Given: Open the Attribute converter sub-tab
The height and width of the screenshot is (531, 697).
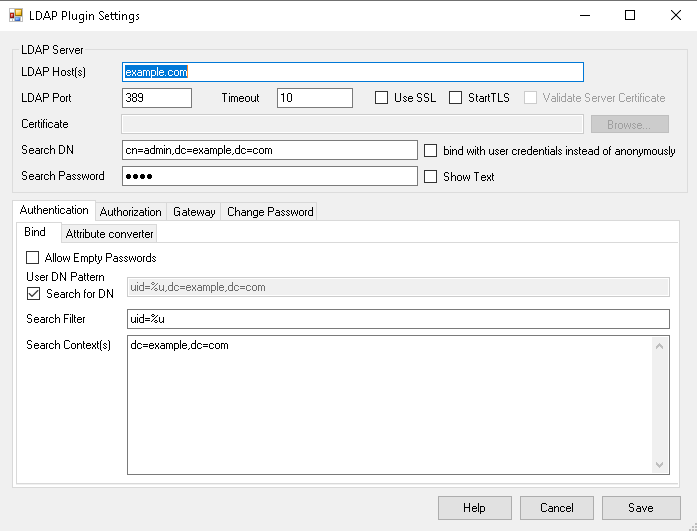Looking at the screenshot, I should [109, 234].
